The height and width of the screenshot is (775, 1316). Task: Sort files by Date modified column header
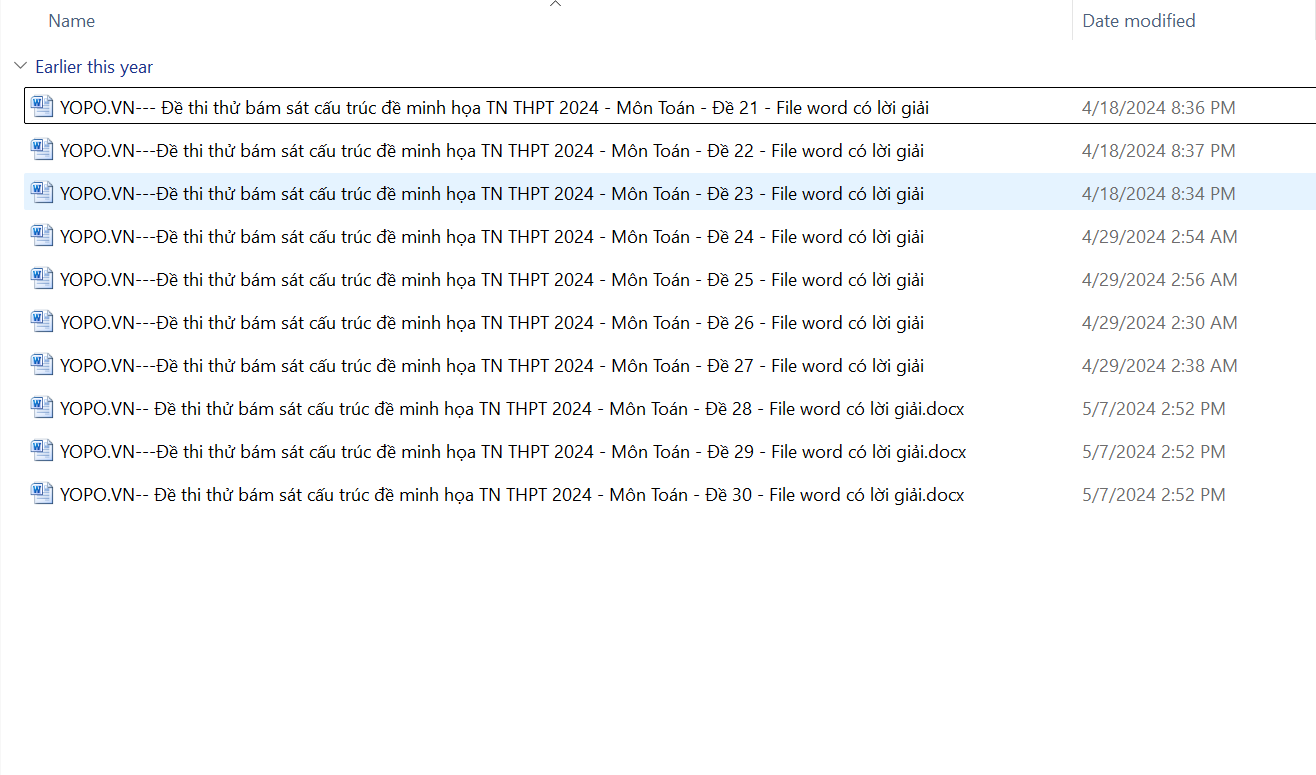tap(1139, 21)
